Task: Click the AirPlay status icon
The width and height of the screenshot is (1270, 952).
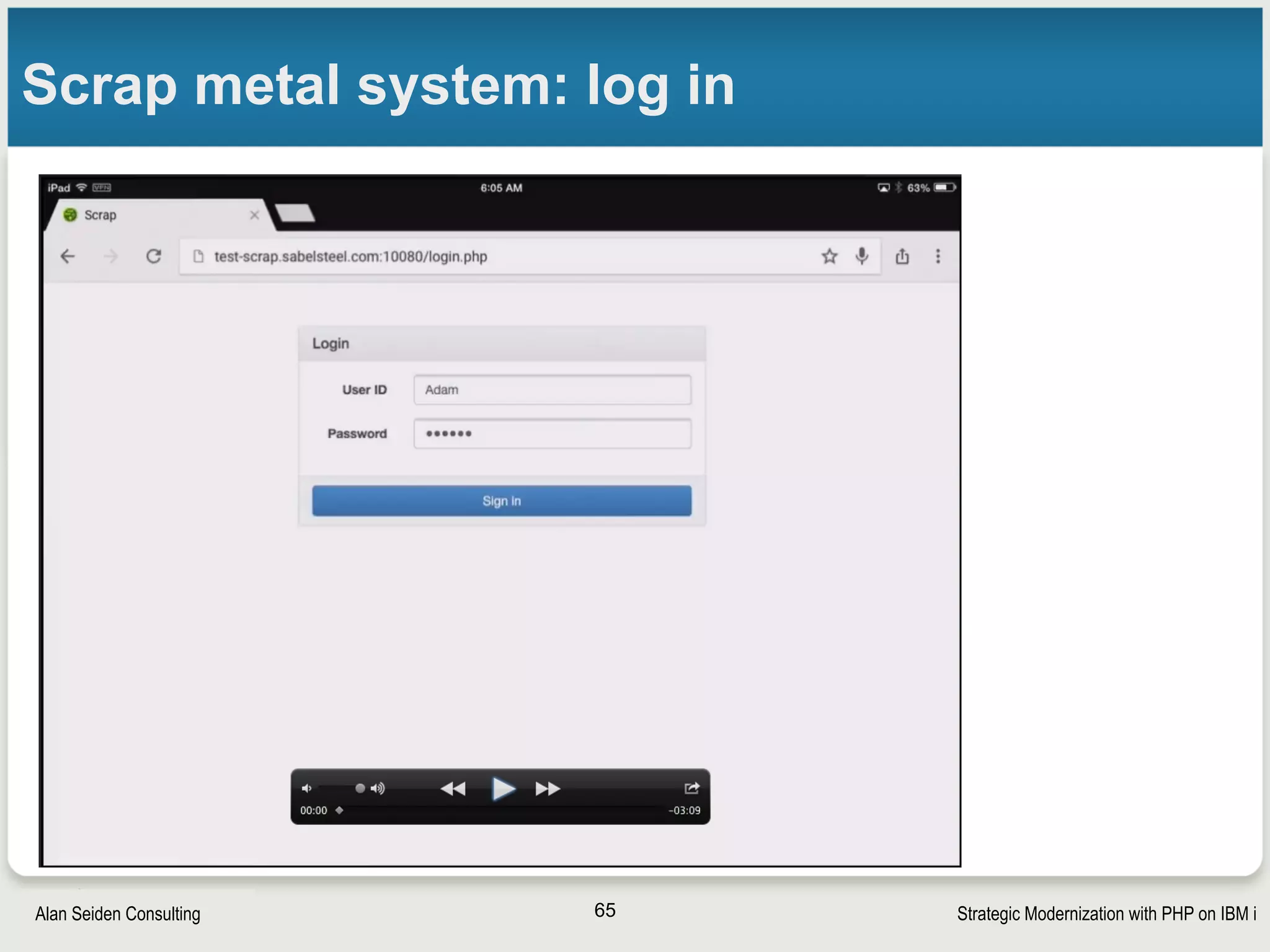Action: click(884, 187)
